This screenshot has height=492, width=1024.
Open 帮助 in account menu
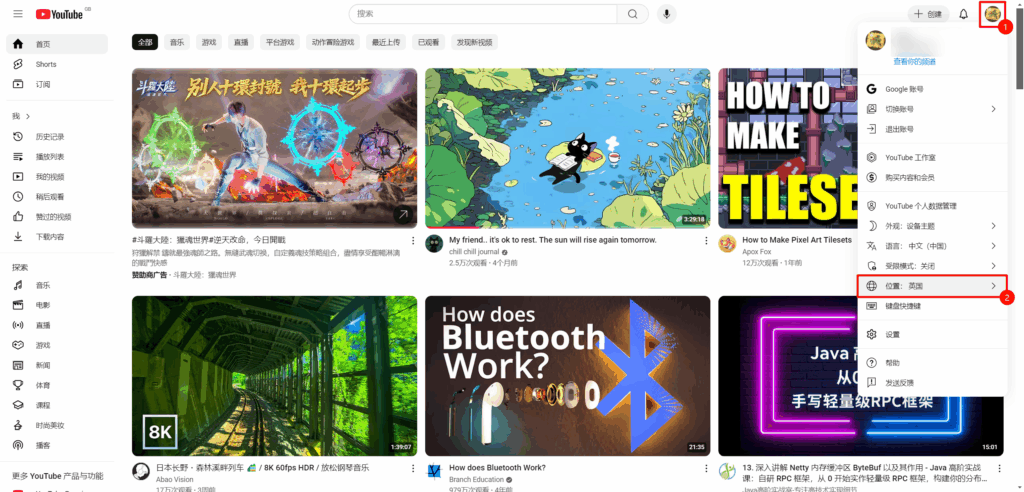coord(933,363)
